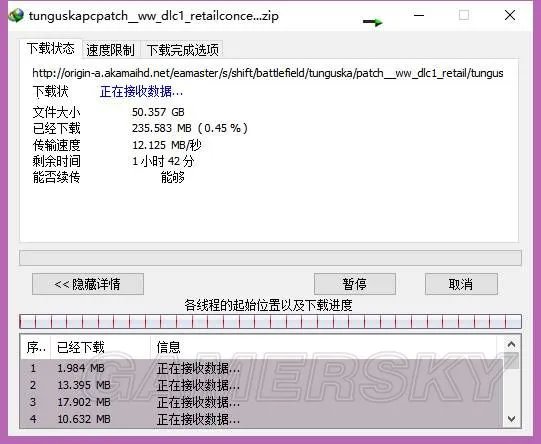Click the 剩余时间 label
541x444 pixels.
point(57,161)
